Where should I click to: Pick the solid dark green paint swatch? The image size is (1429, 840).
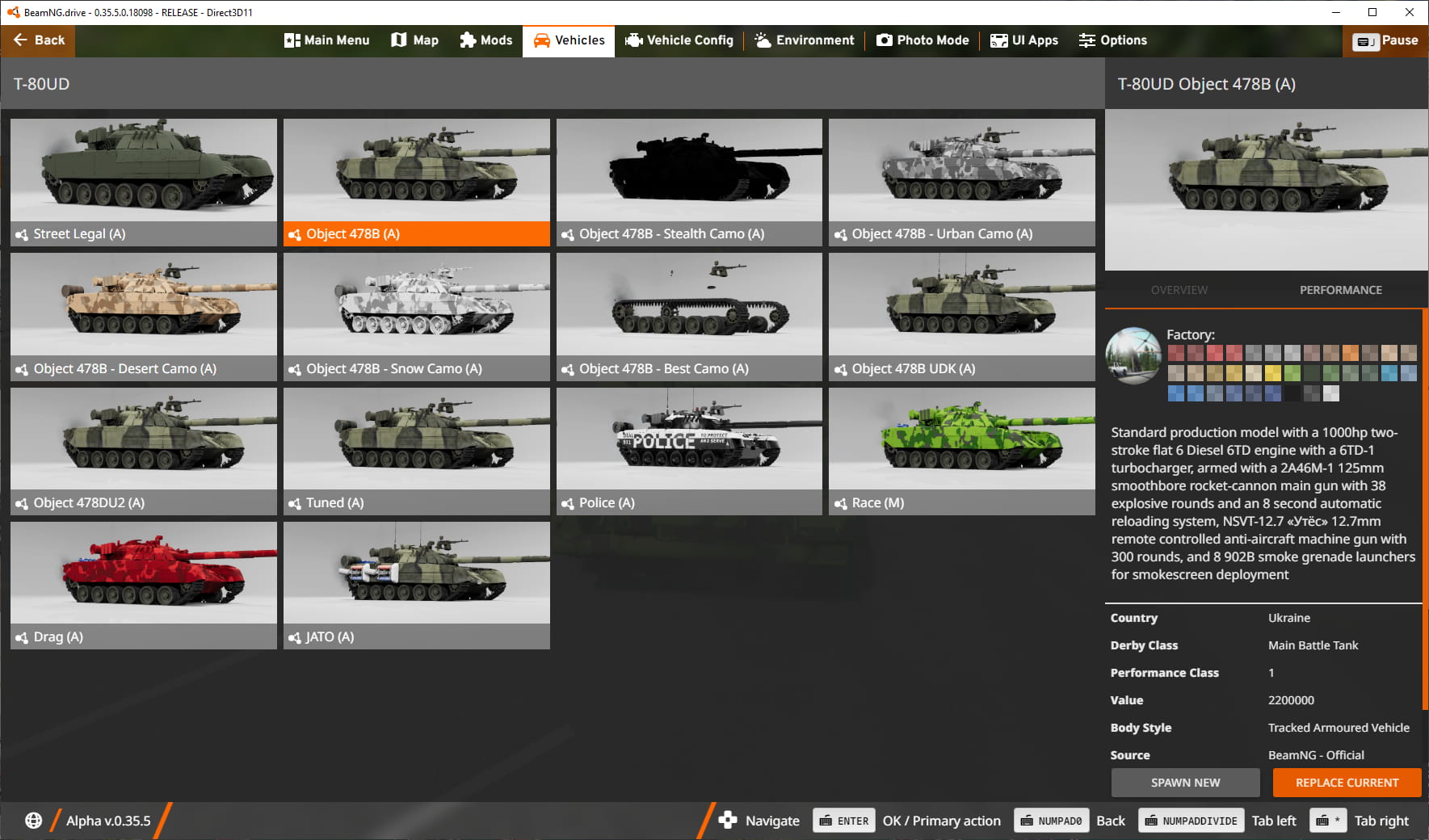1312,373
